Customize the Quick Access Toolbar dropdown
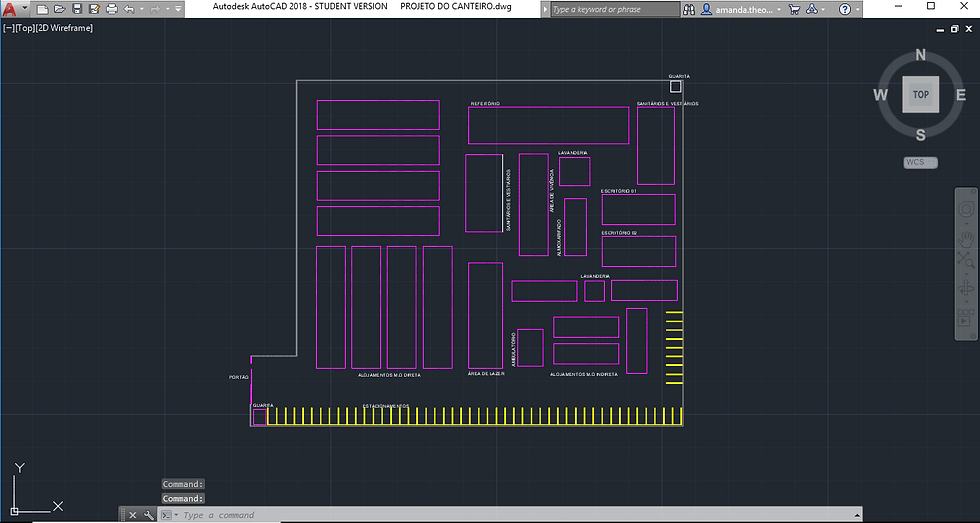Image resolution: width=980 pixels, height=523 pixels. click(178, 9)
